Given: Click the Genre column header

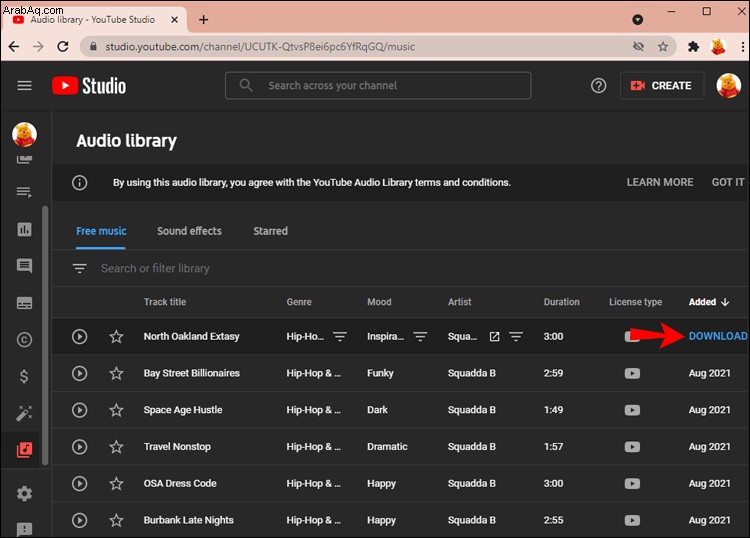Looking at the screenshot, I should tap(299, 302).
